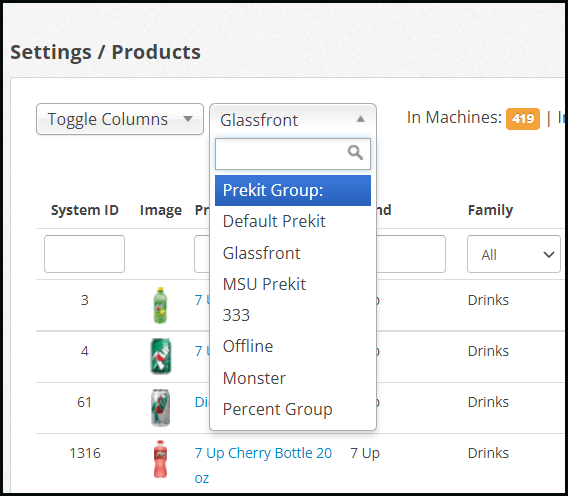568x496 pixels.
Task: Open the Family All filter dropdown
Action: coord(514,254)
